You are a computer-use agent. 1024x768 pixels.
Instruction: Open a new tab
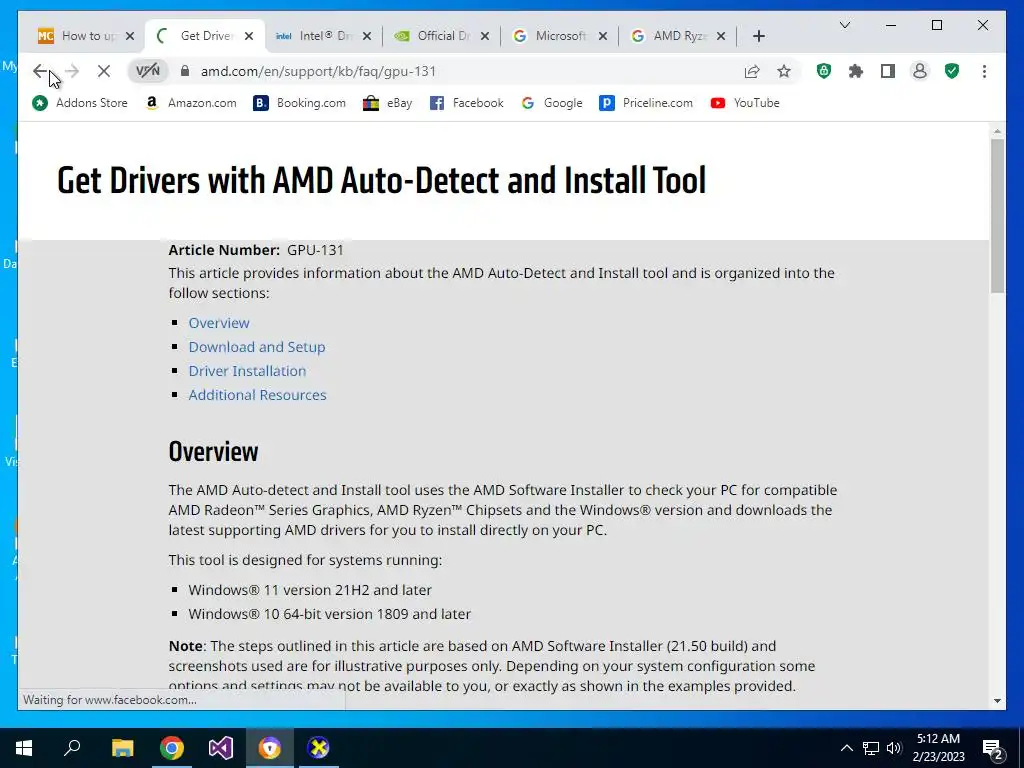tap(758, 36)
